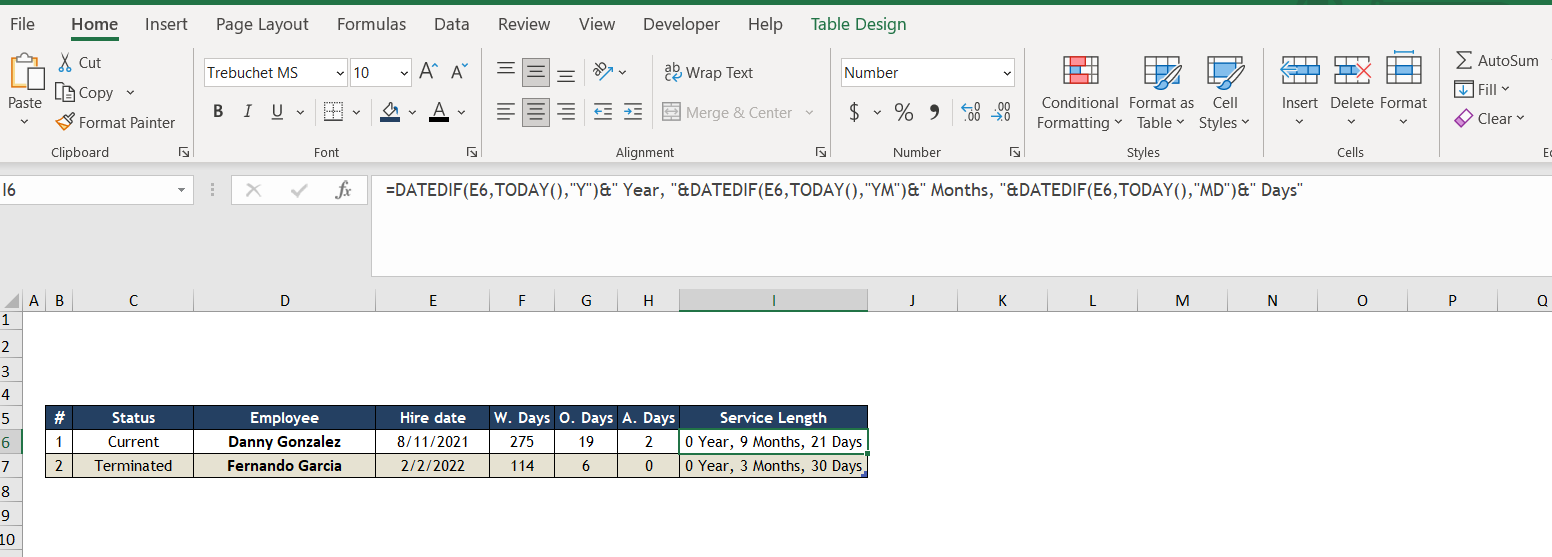This screenshot has height=557, width=1552.
Task: Toggle Center horizontal alignment
Action: [536, 112]
